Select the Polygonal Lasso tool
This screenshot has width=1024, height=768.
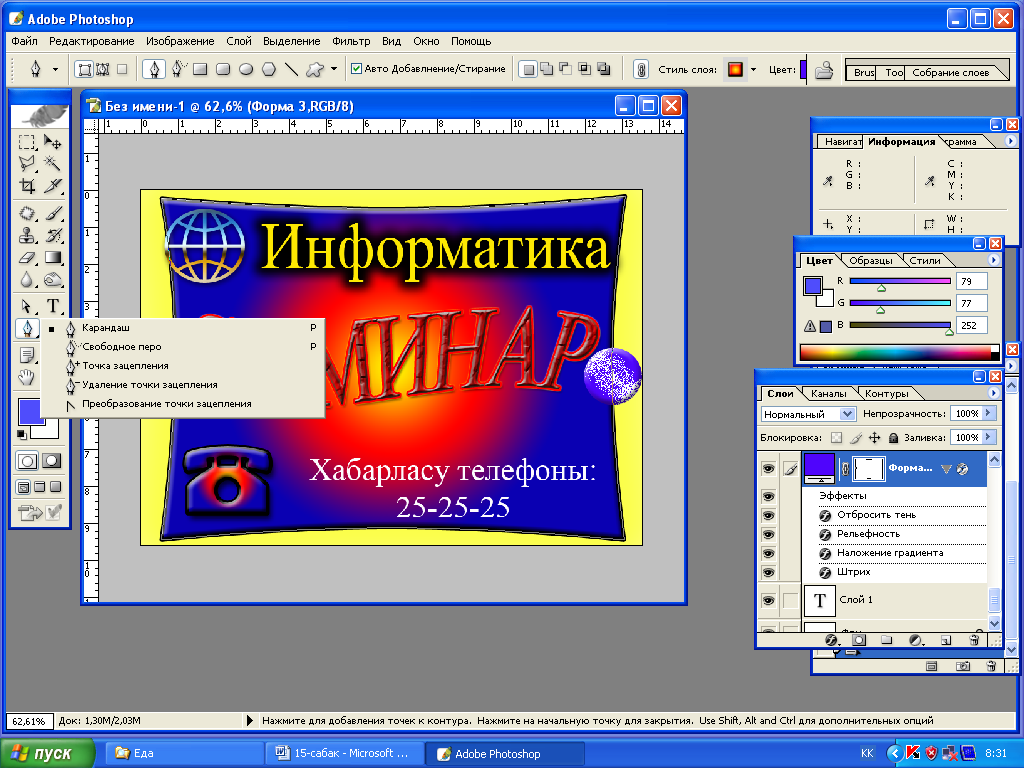coord(27,163)
